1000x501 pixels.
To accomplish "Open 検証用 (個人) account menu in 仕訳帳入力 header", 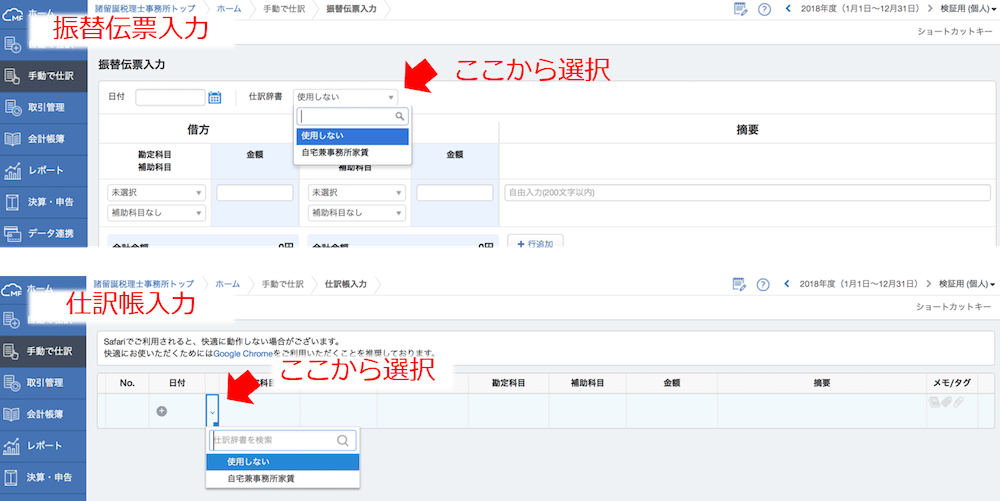I will coord(968,284).
